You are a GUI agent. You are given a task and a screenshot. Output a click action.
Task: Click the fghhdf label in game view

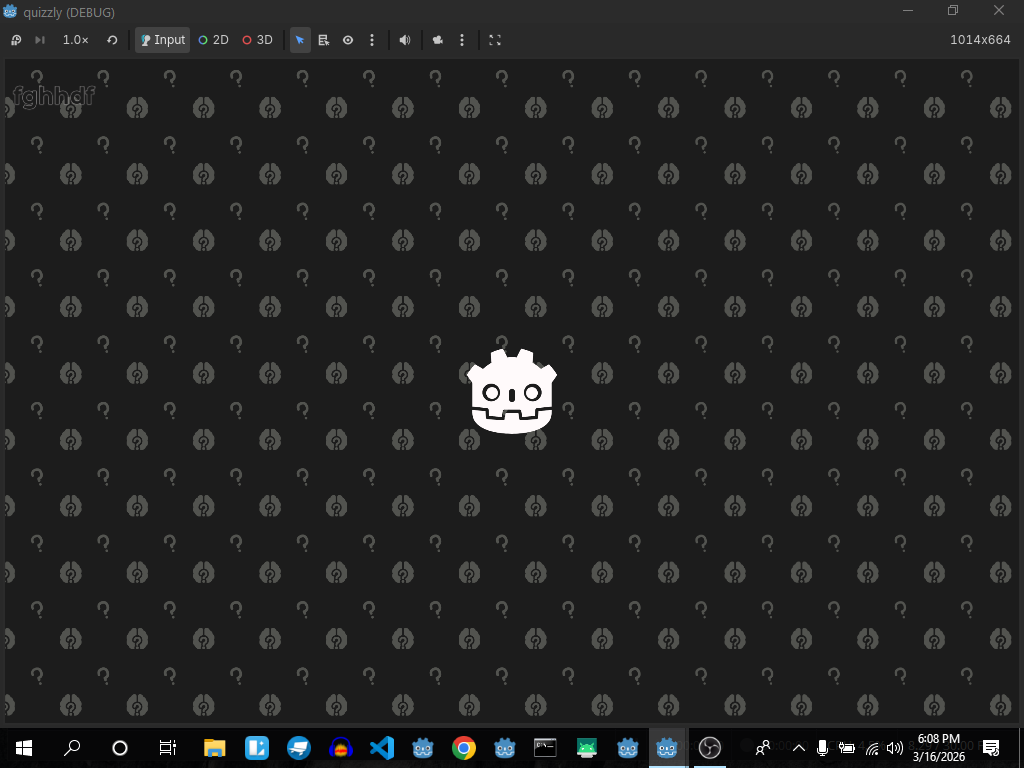(54, 97)
